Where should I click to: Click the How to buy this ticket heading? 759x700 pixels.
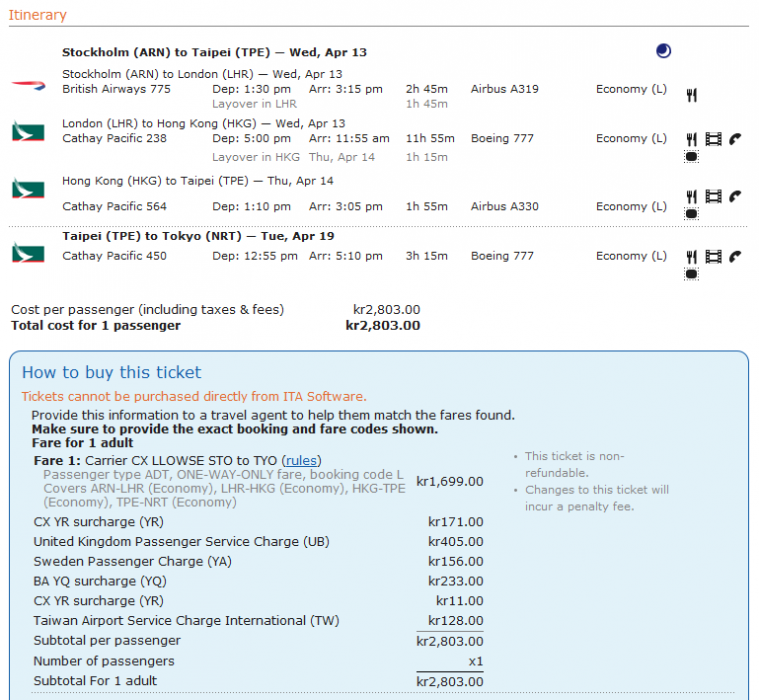tap(111, 372)
